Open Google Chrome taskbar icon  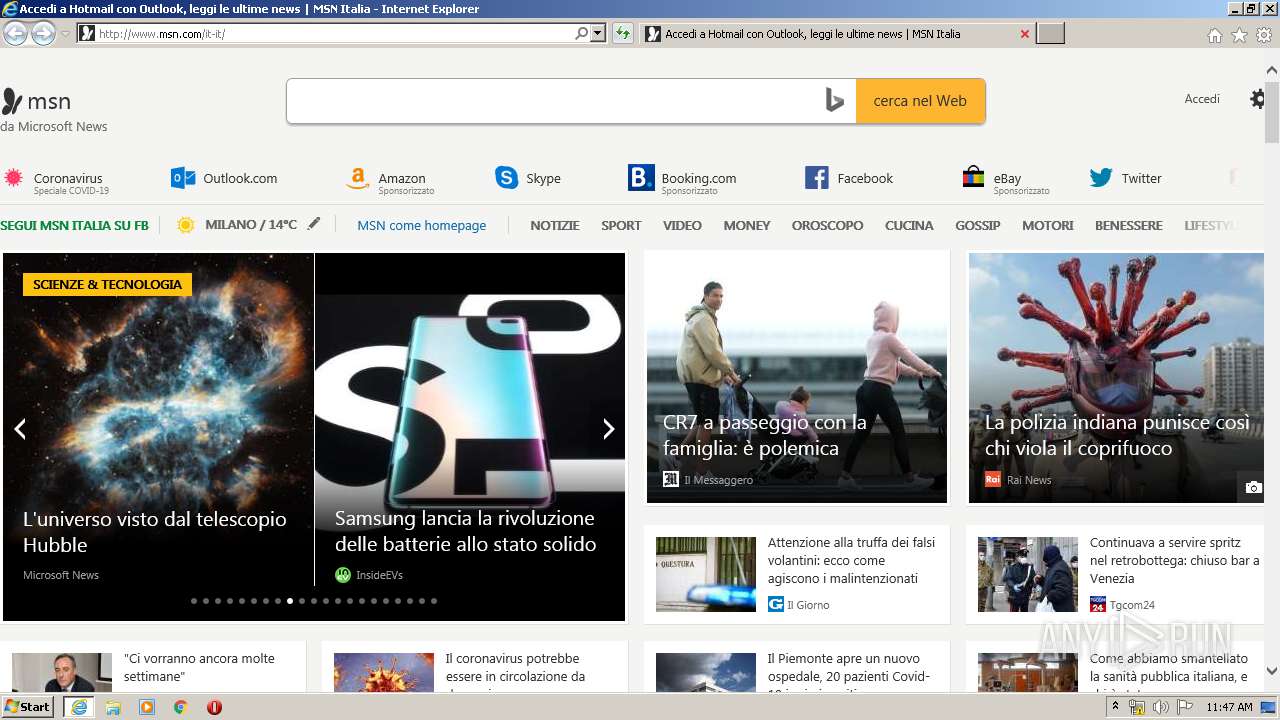(181, 706)
